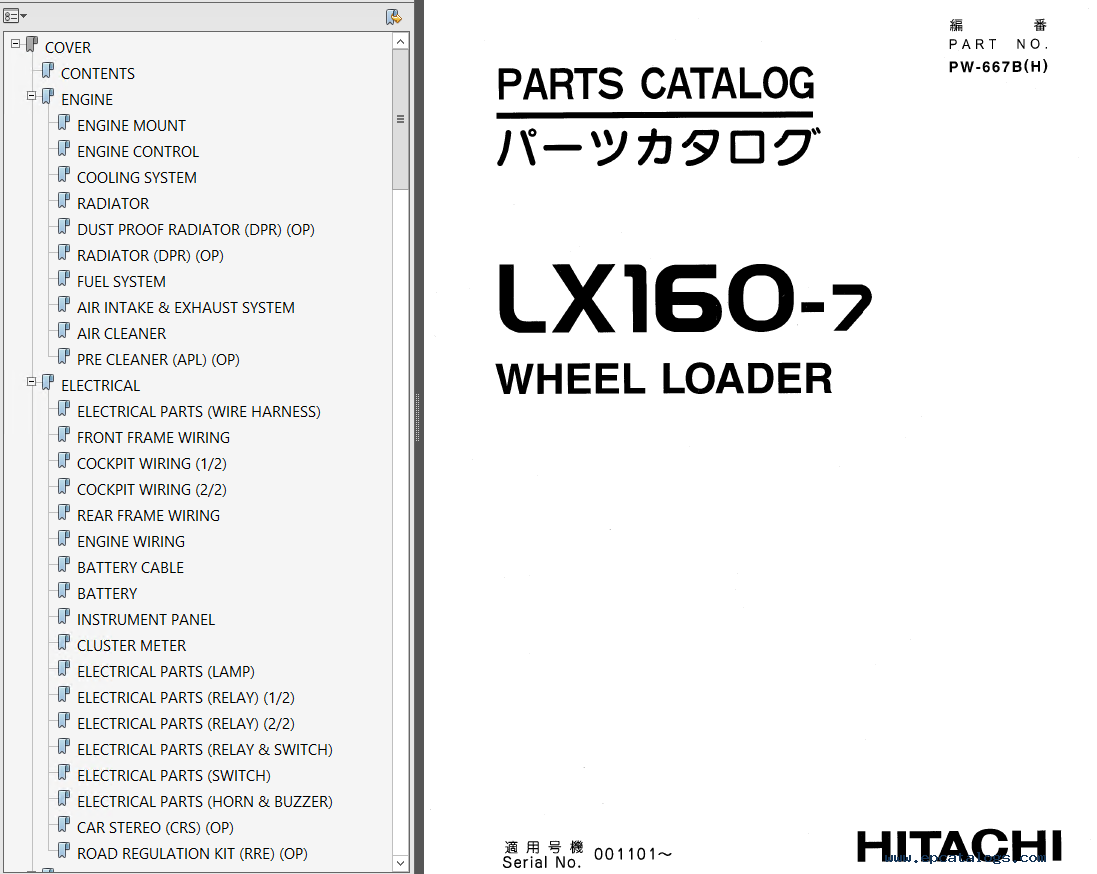Select ROAD REGULATION KIT (RRE) (OP) bookmark
Image resolution: width=1097 pixels, height=874 pixels.
[x=192, y=854]
